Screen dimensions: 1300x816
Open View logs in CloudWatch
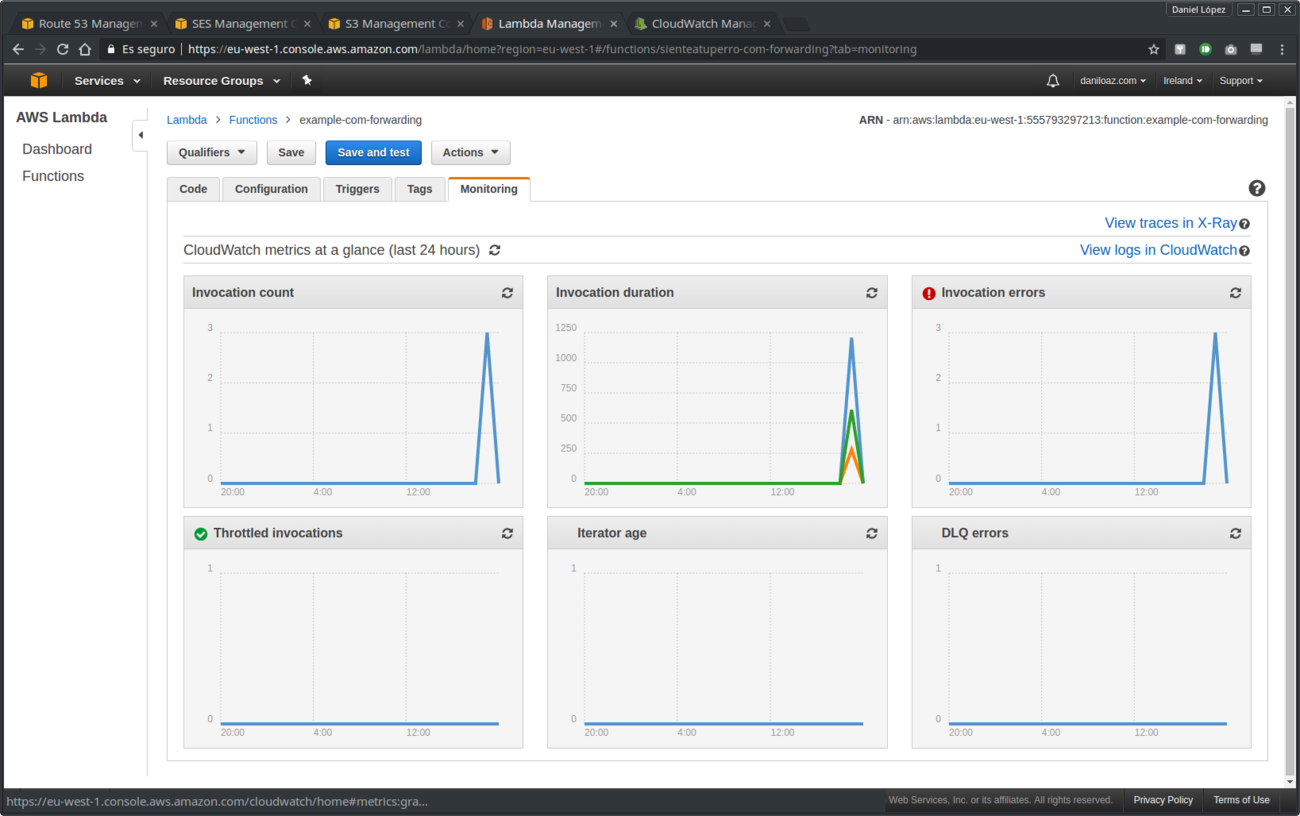[x=1156, y=250]
